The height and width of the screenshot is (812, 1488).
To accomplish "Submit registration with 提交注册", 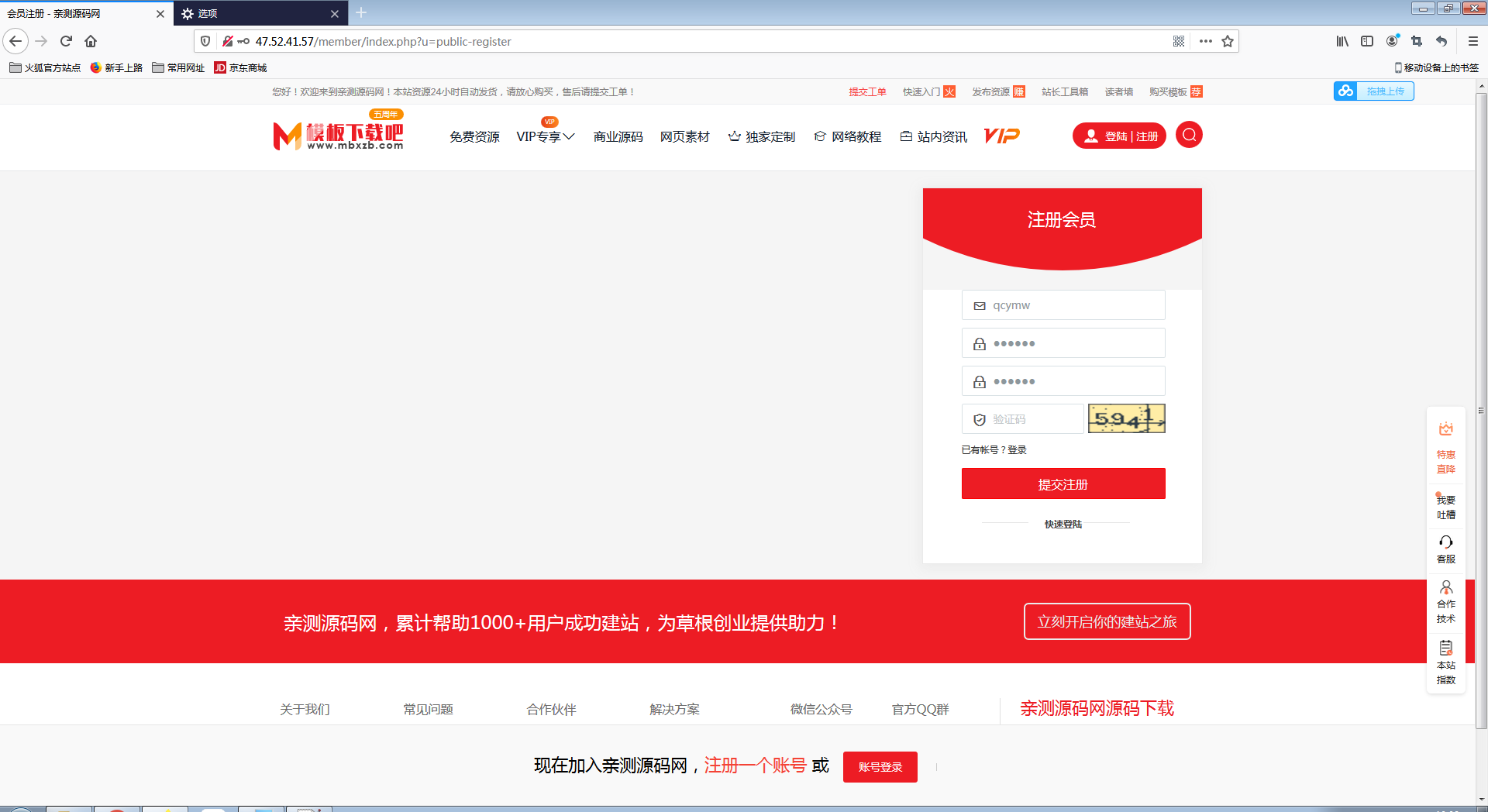I will click(1063, 483).
